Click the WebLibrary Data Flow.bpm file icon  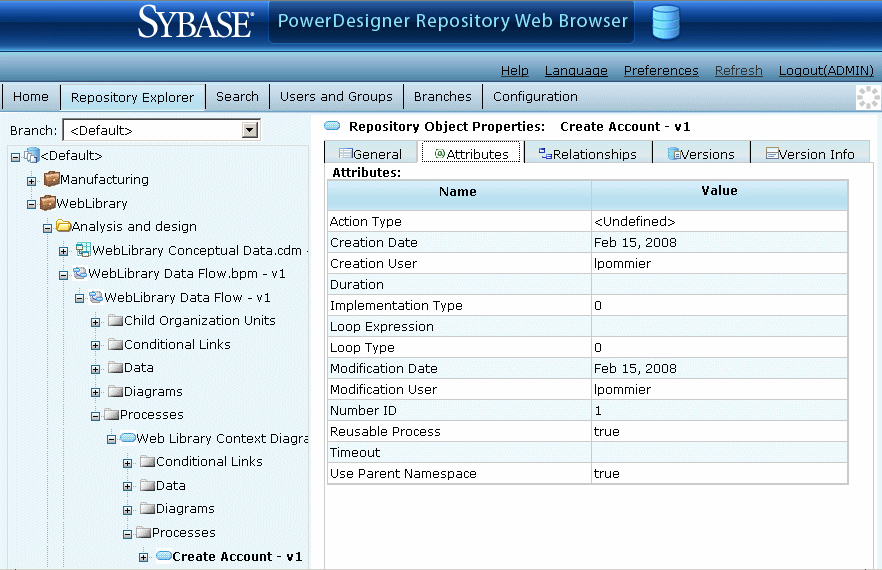click(79, 274)
